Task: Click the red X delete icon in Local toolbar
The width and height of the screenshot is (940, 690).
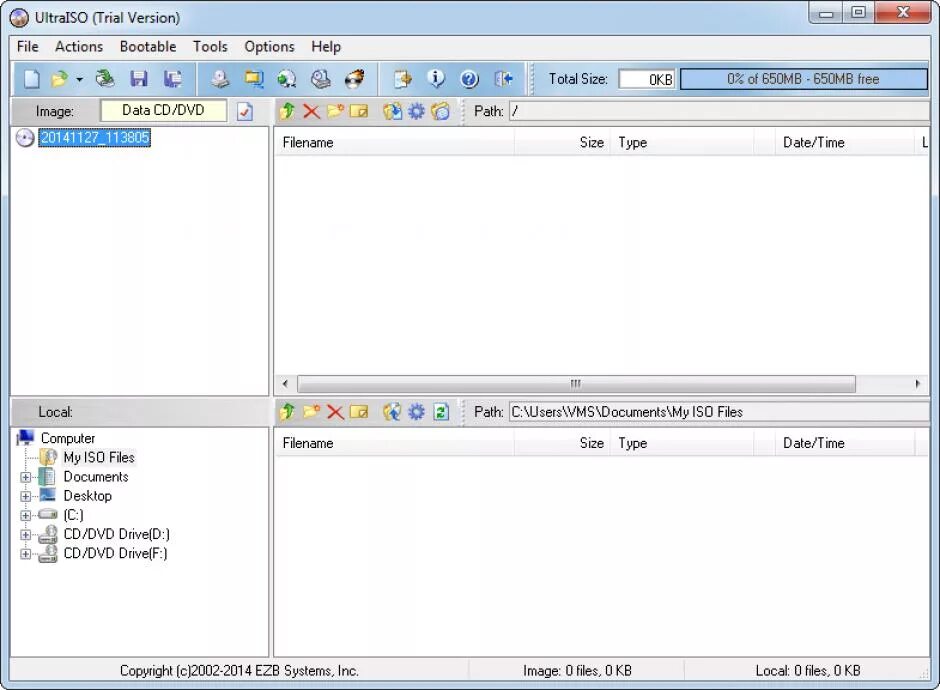Action: pos(335,412)
